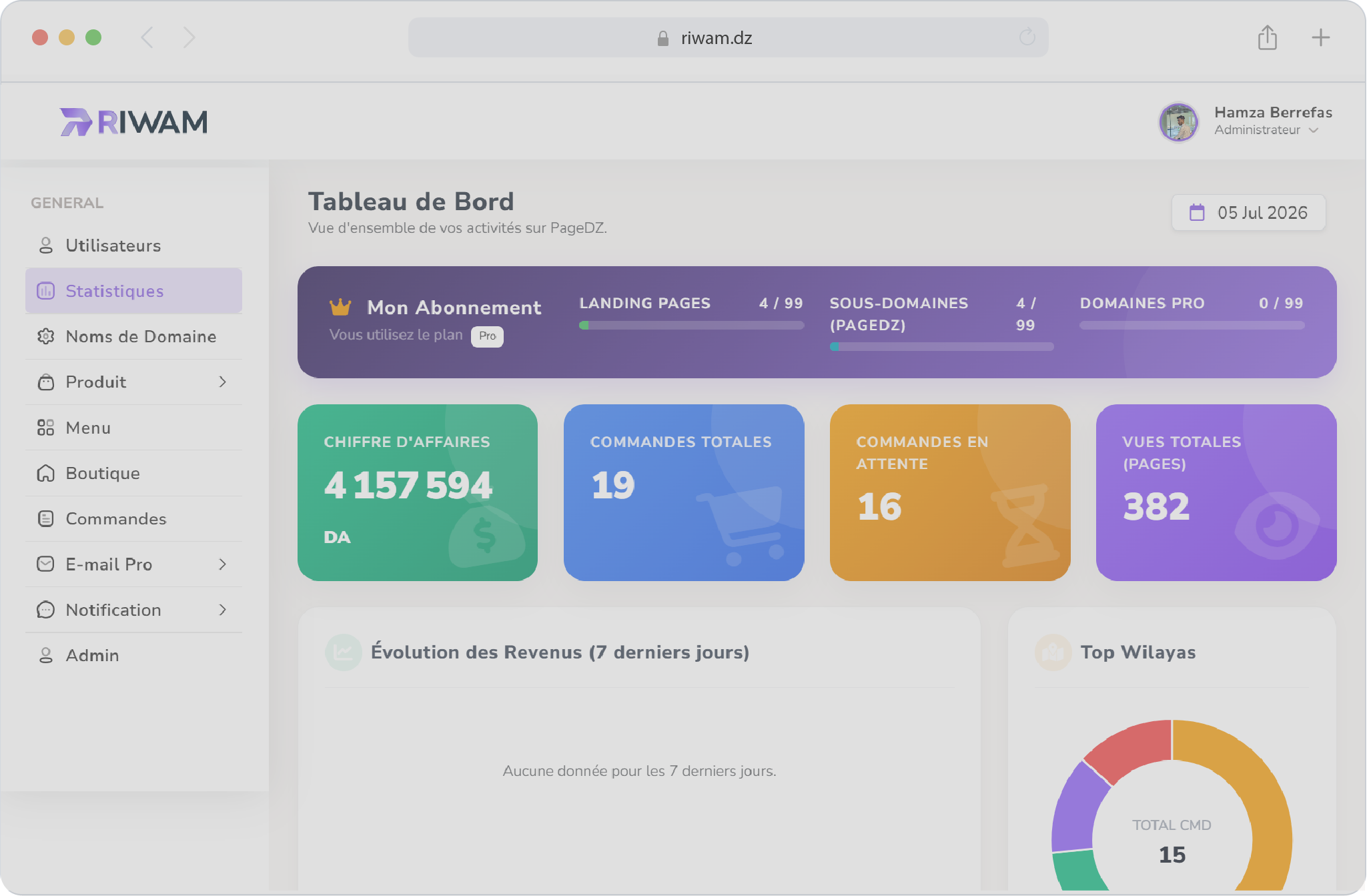Click "Vue d'ensemble de vos activités sur PageDZ."
1367x896 pixels.
click(x=458, y=228)
